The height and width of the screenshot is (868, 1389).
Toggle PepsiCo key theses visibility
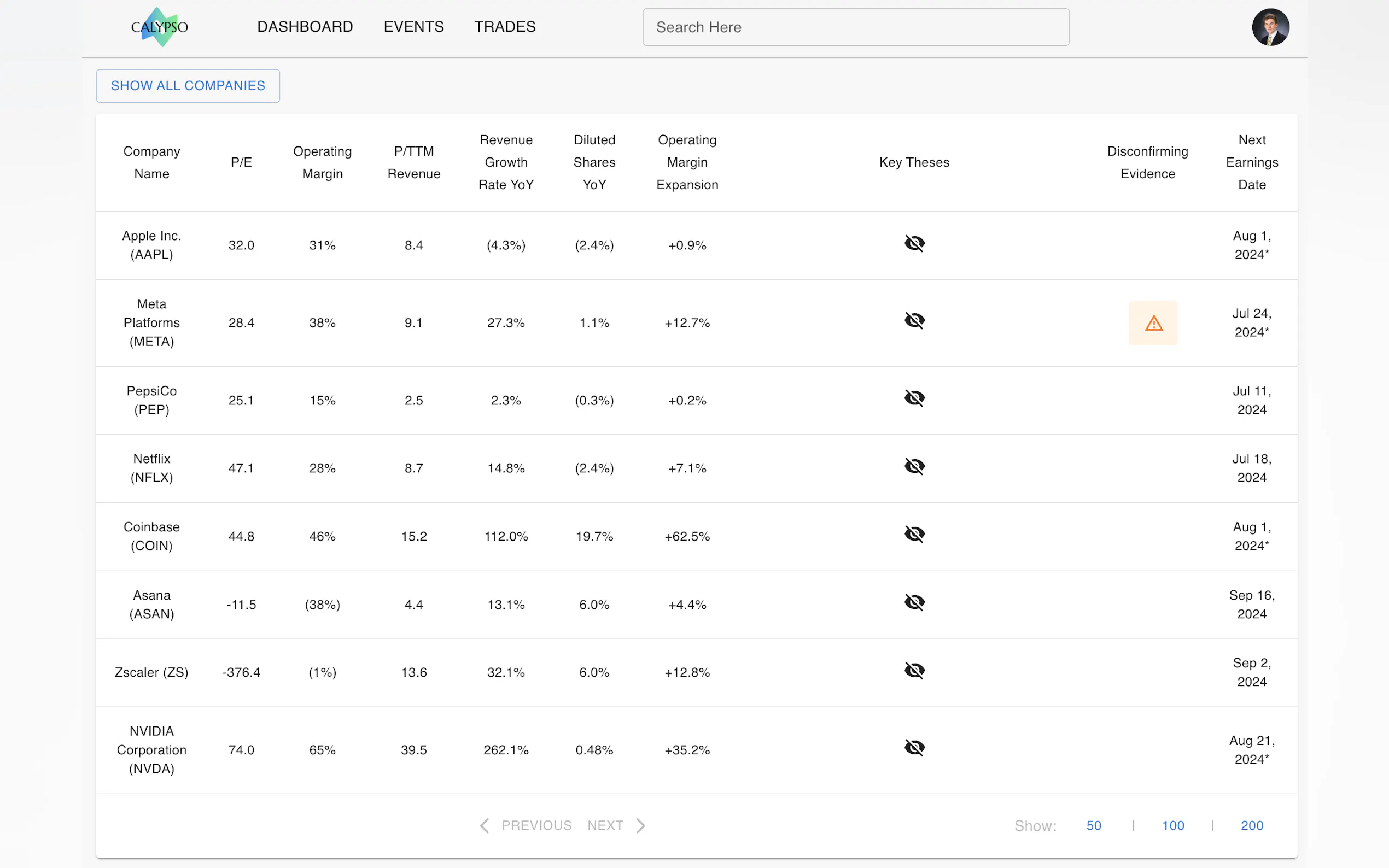[x=914, y=398]
